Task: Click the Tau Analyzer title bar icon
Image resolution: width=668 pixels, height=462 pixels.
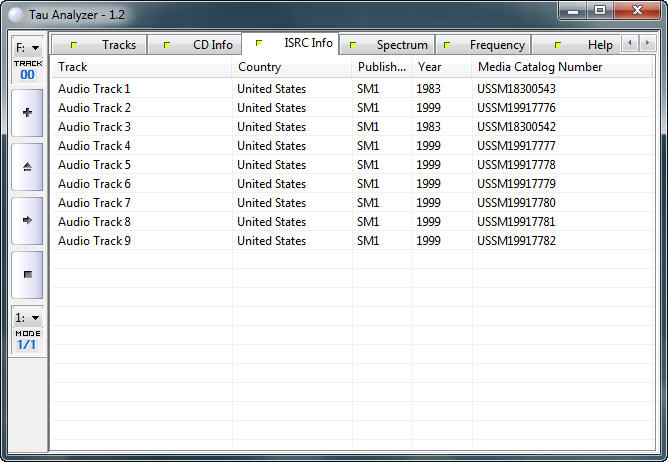Action: tap(15, 13)
